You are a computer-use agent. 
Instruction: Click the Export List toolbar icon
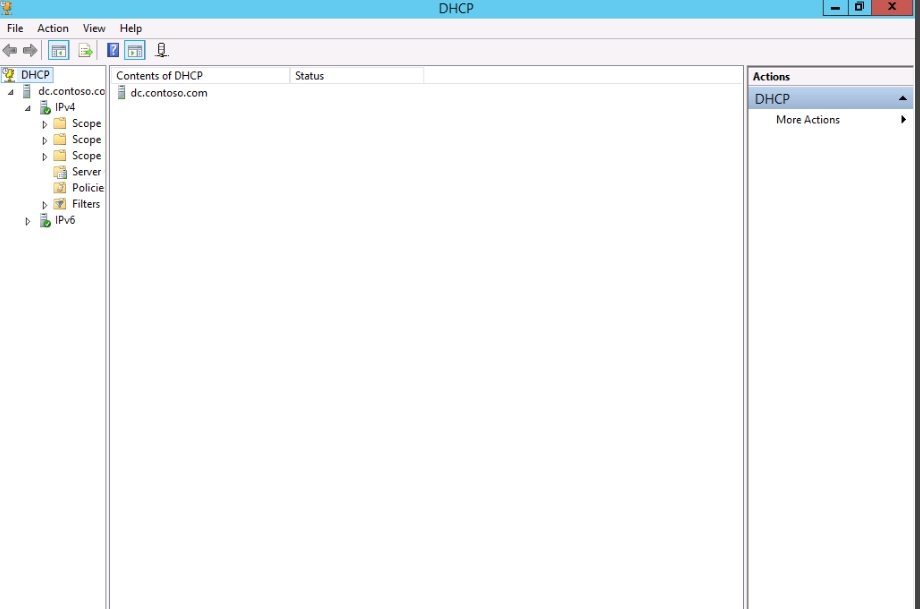85,50
